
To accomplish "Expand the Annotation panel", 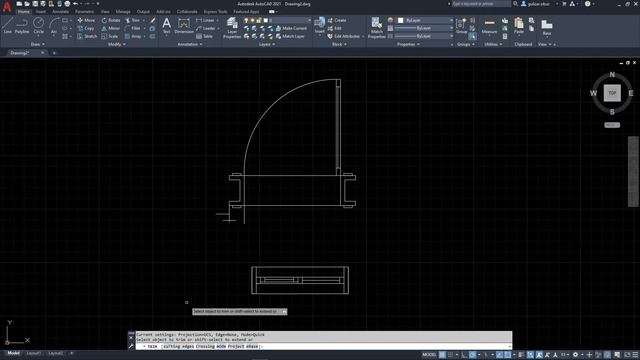I will (190, 44).
